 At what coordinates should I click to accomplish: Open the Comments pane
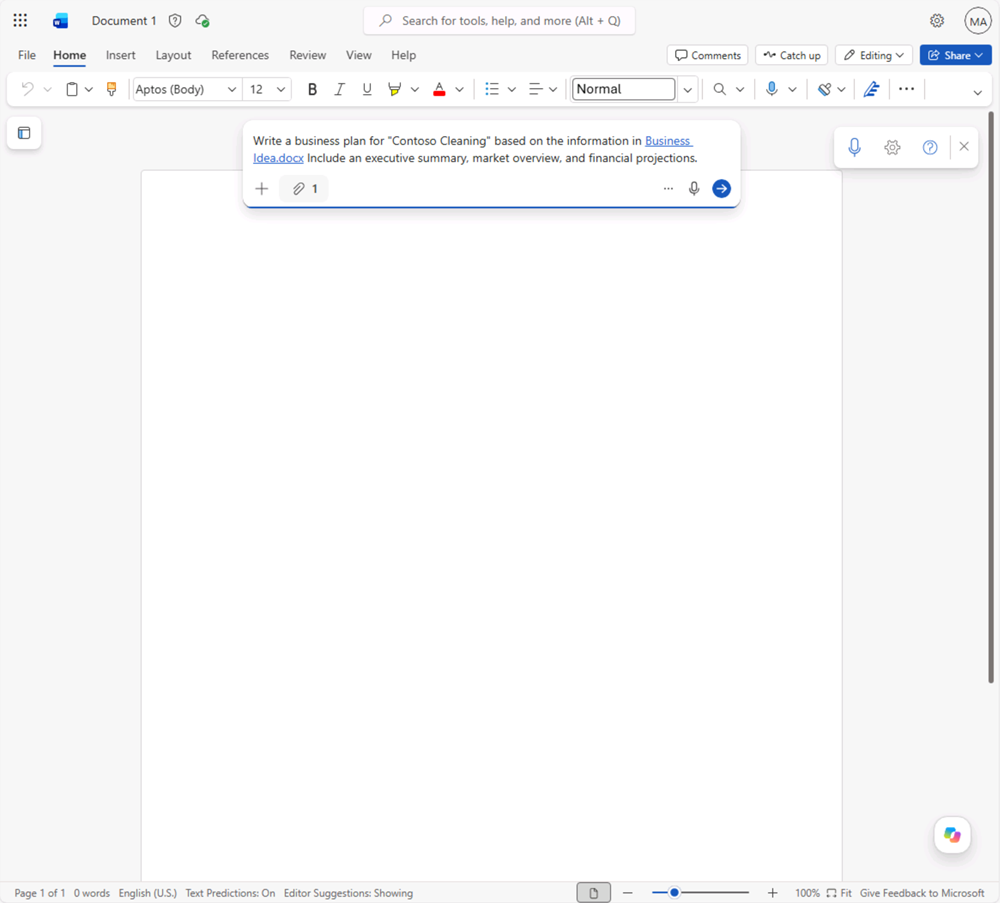[708, 55]
